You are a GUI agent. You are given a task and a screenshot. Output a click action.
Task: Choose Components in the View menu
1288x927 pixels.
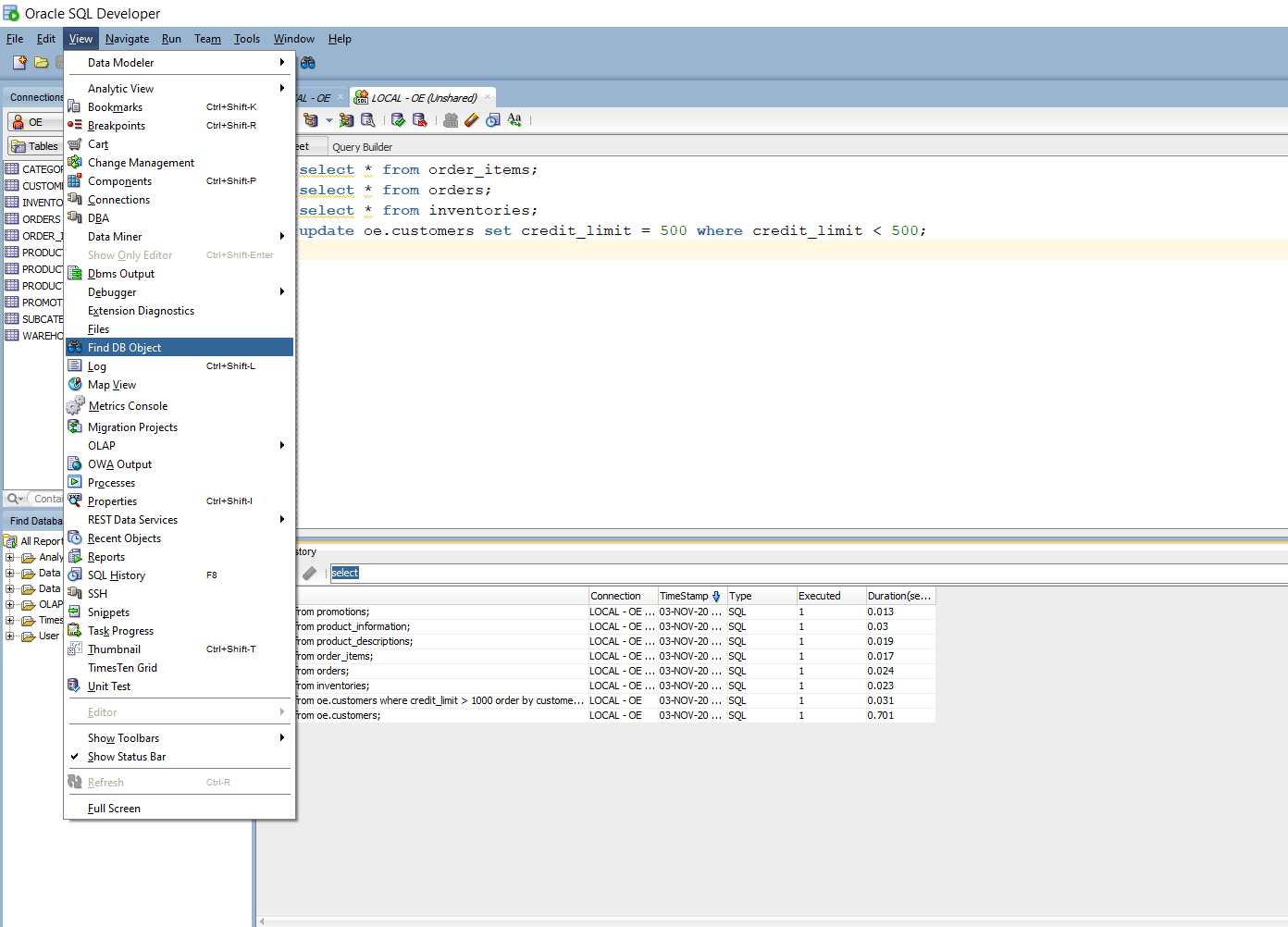point(180,181)
